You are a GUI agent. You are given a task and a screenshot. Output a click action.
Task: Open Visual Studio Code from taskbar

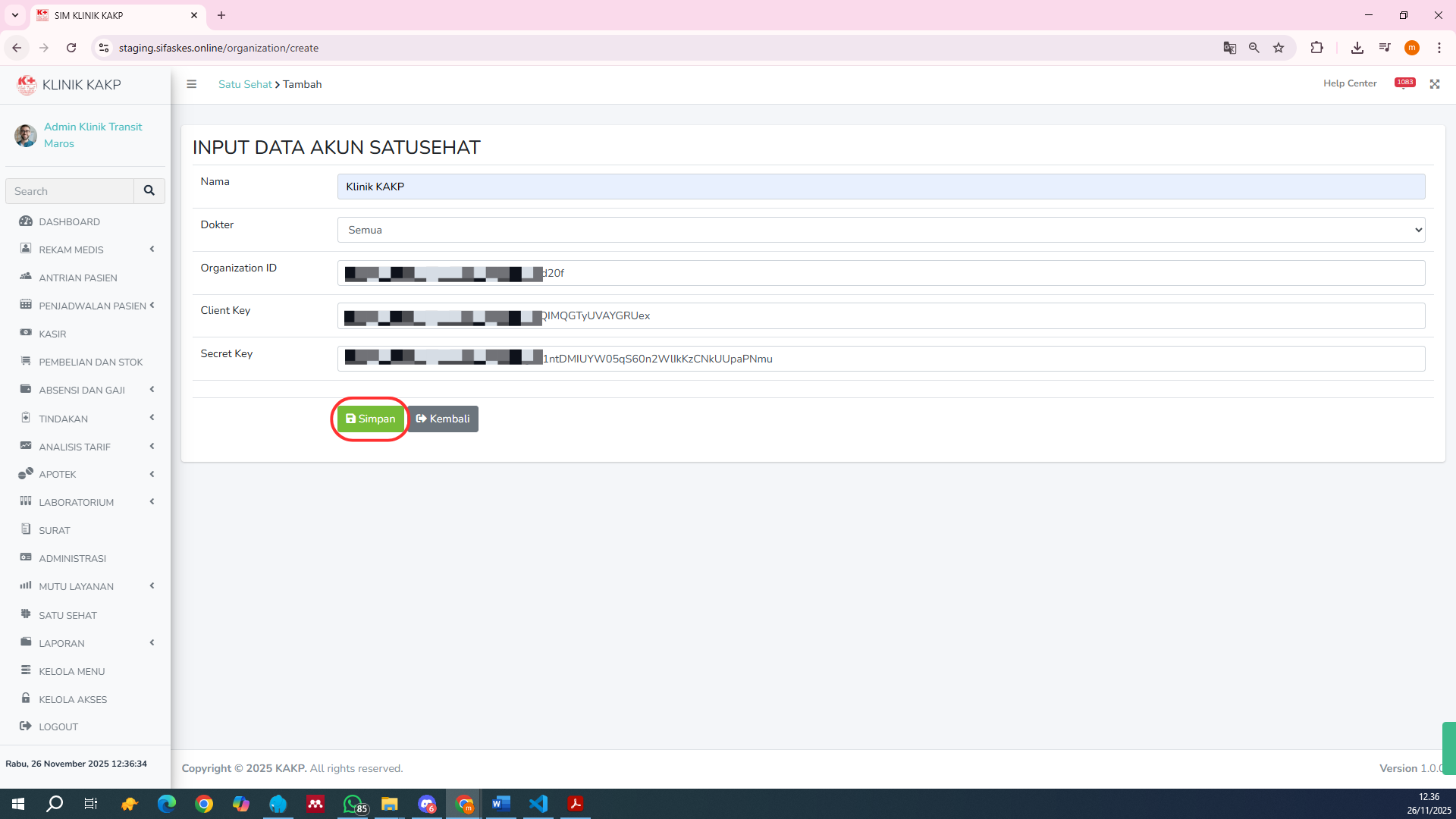click(538, 804)
